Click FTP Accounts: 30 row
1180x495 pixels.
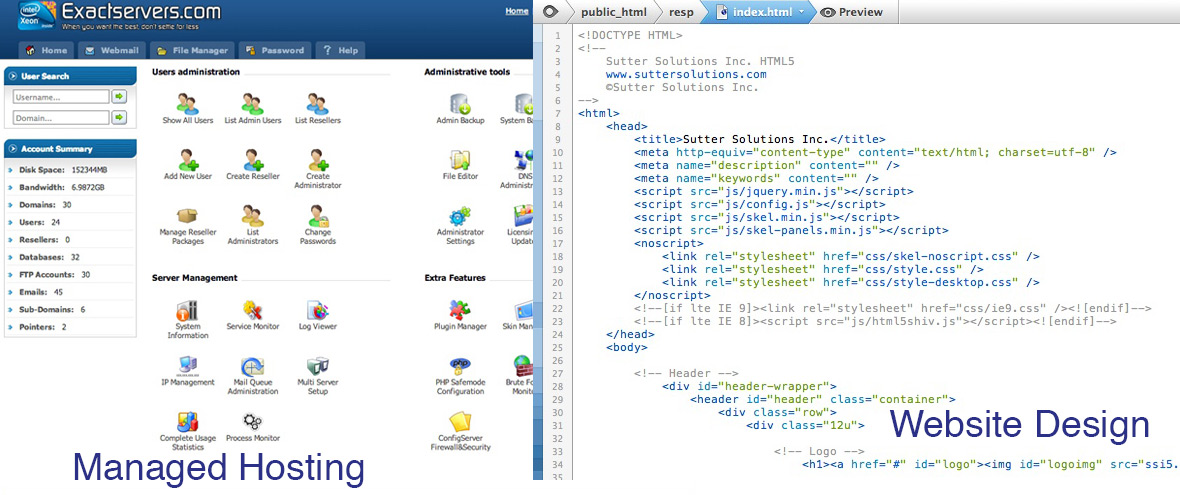(x=70, y=275)
